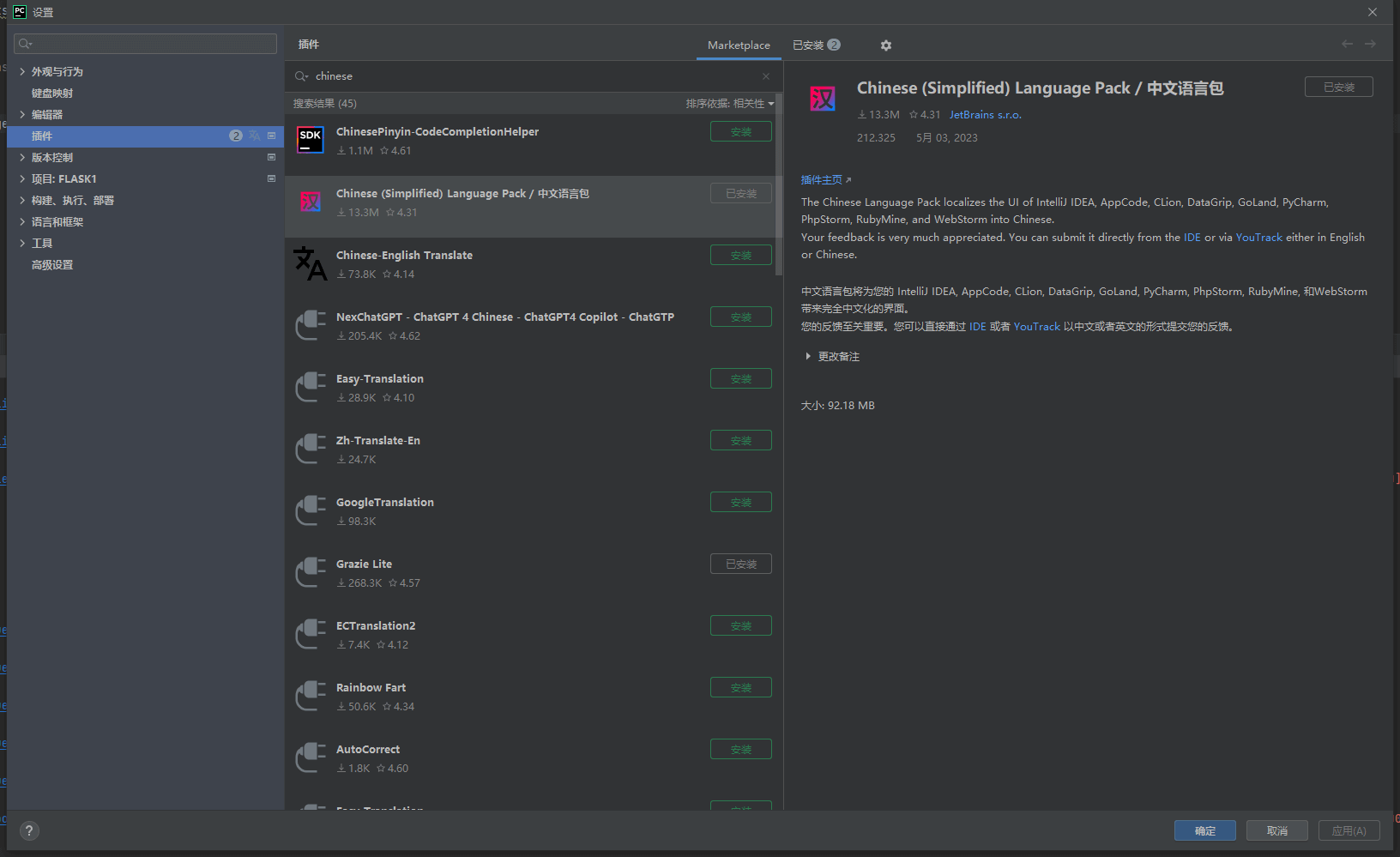
Task: Switch to the 已安装 tab
Action: [x=816, y=45]
